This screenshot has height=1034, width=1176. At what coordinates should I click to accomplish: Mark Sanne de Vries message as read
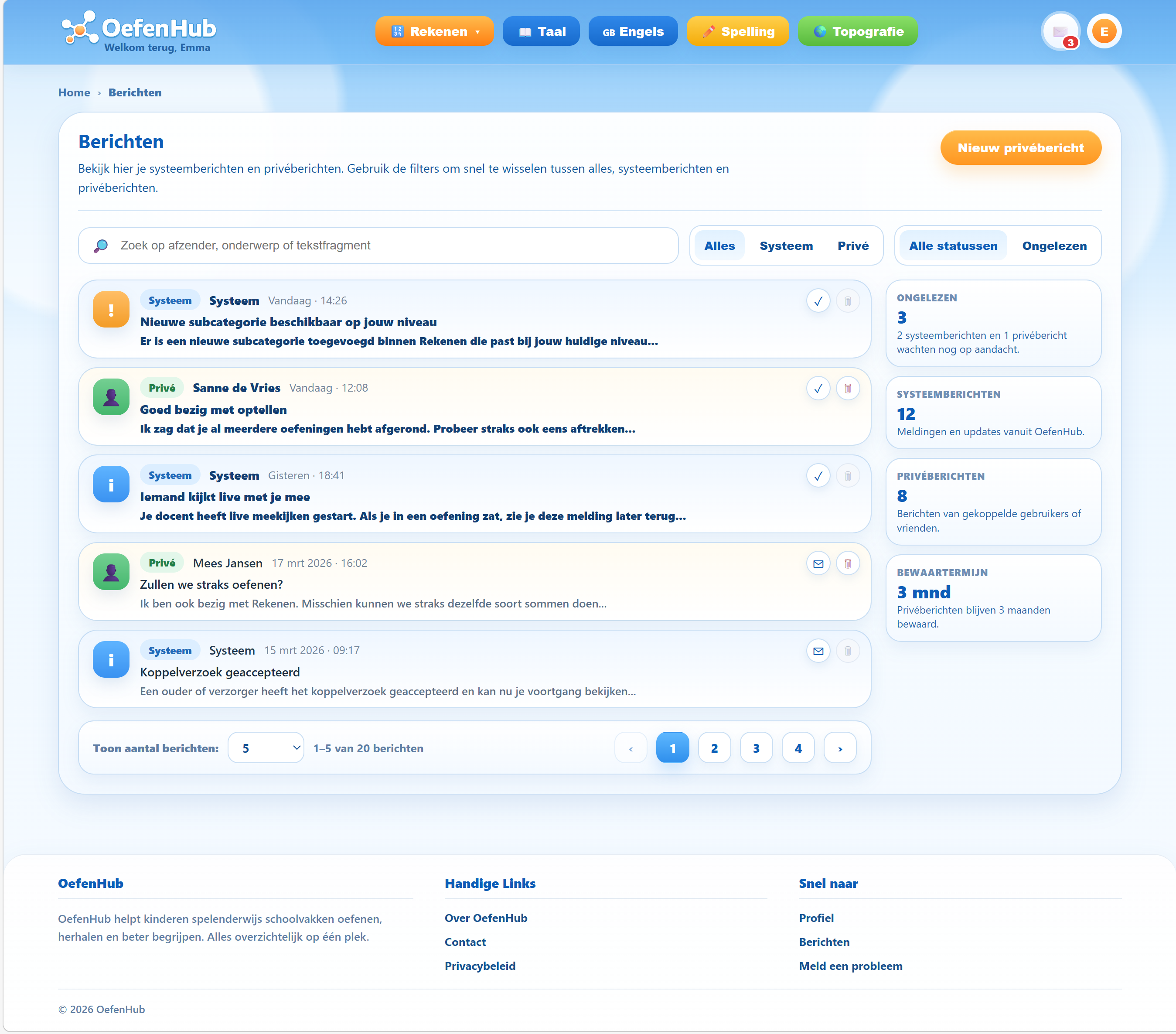click(818, 389)
